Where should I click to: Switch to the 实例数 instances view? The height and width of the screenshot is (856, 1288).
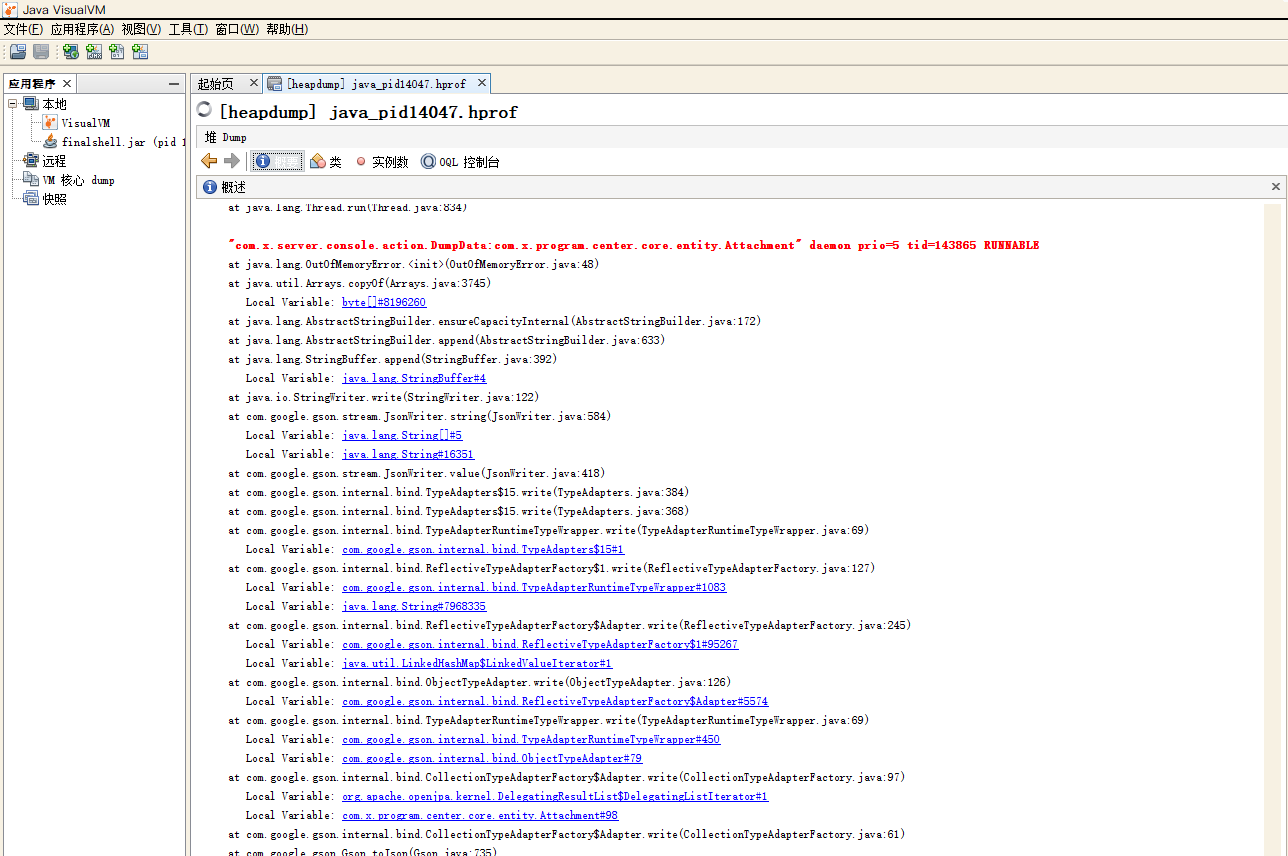coord(382,162)
